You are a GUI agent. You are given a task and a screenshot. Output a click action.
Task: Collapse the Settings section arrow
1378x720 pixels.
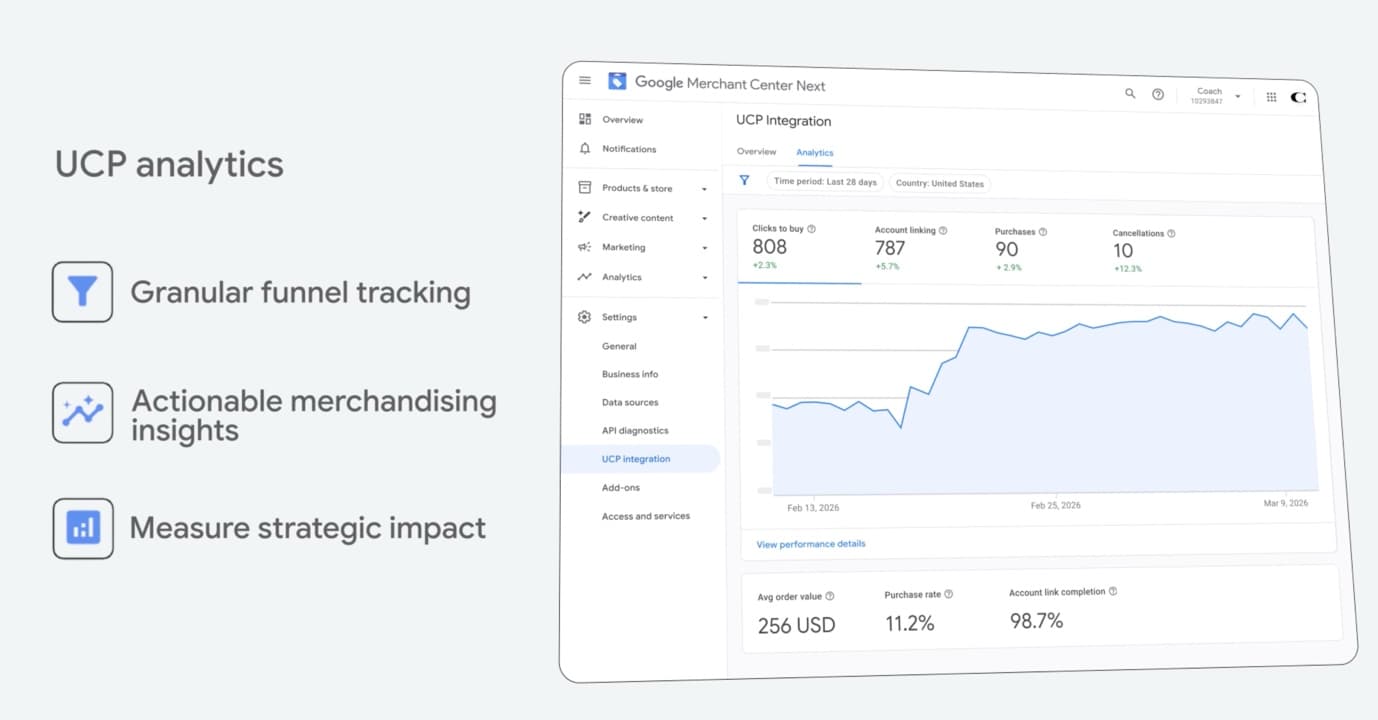tap(705, 318)
